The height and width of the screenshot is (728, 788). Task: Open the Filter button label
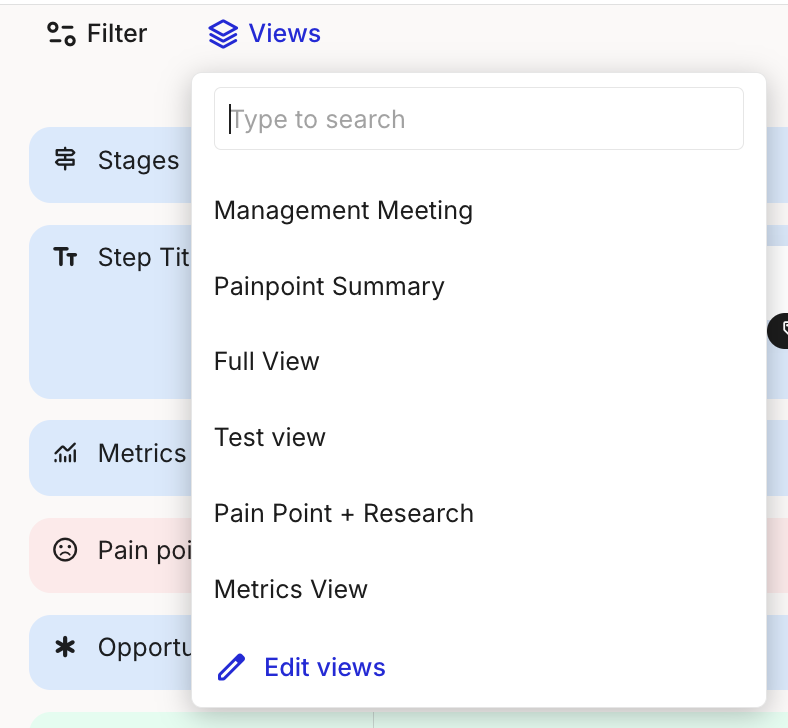(x=117, y=34)
